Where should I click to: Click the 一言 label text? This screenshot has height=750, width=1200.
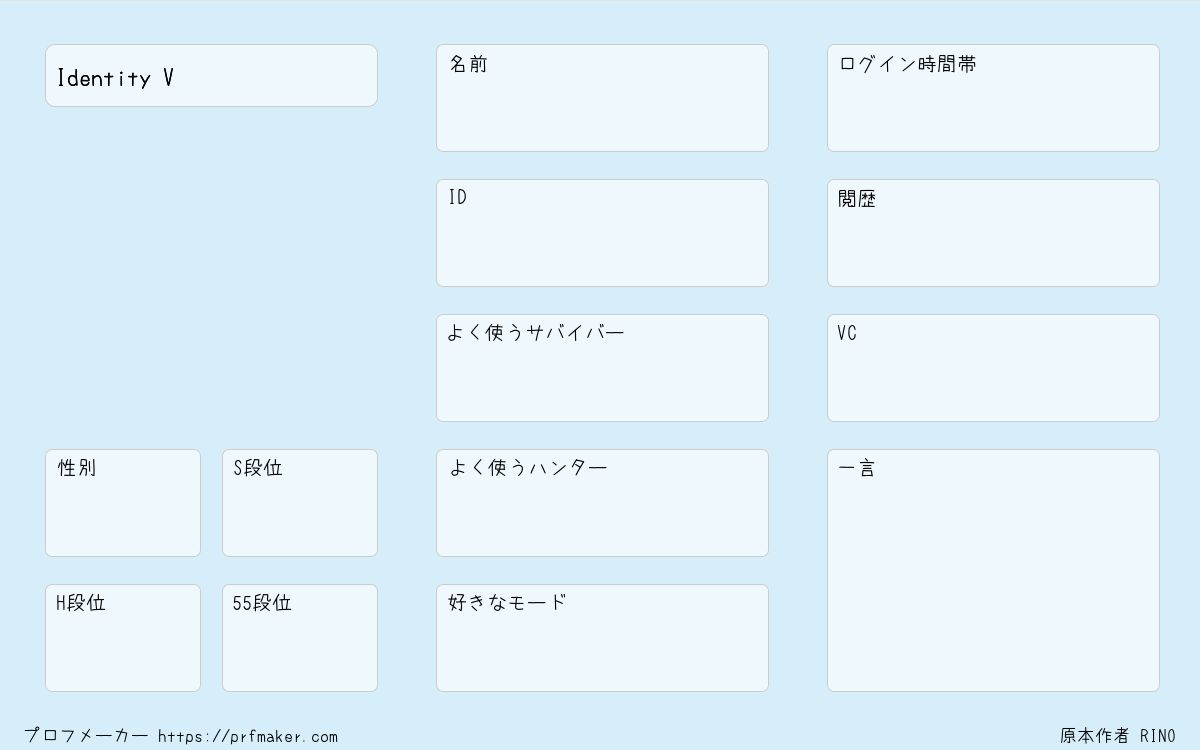tap(857, 468)
